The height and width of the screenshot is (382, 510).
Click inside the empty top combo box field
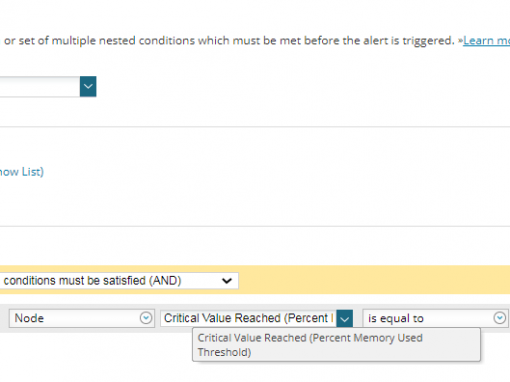[40, 86]
